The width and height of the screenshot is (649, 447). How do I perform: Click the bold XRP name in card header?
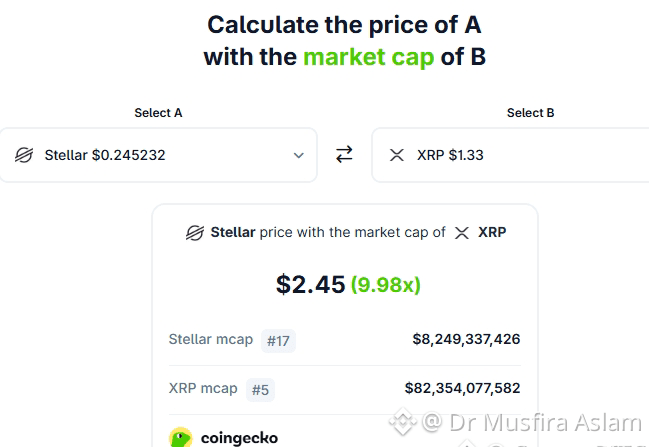click(x=492, y=232)
